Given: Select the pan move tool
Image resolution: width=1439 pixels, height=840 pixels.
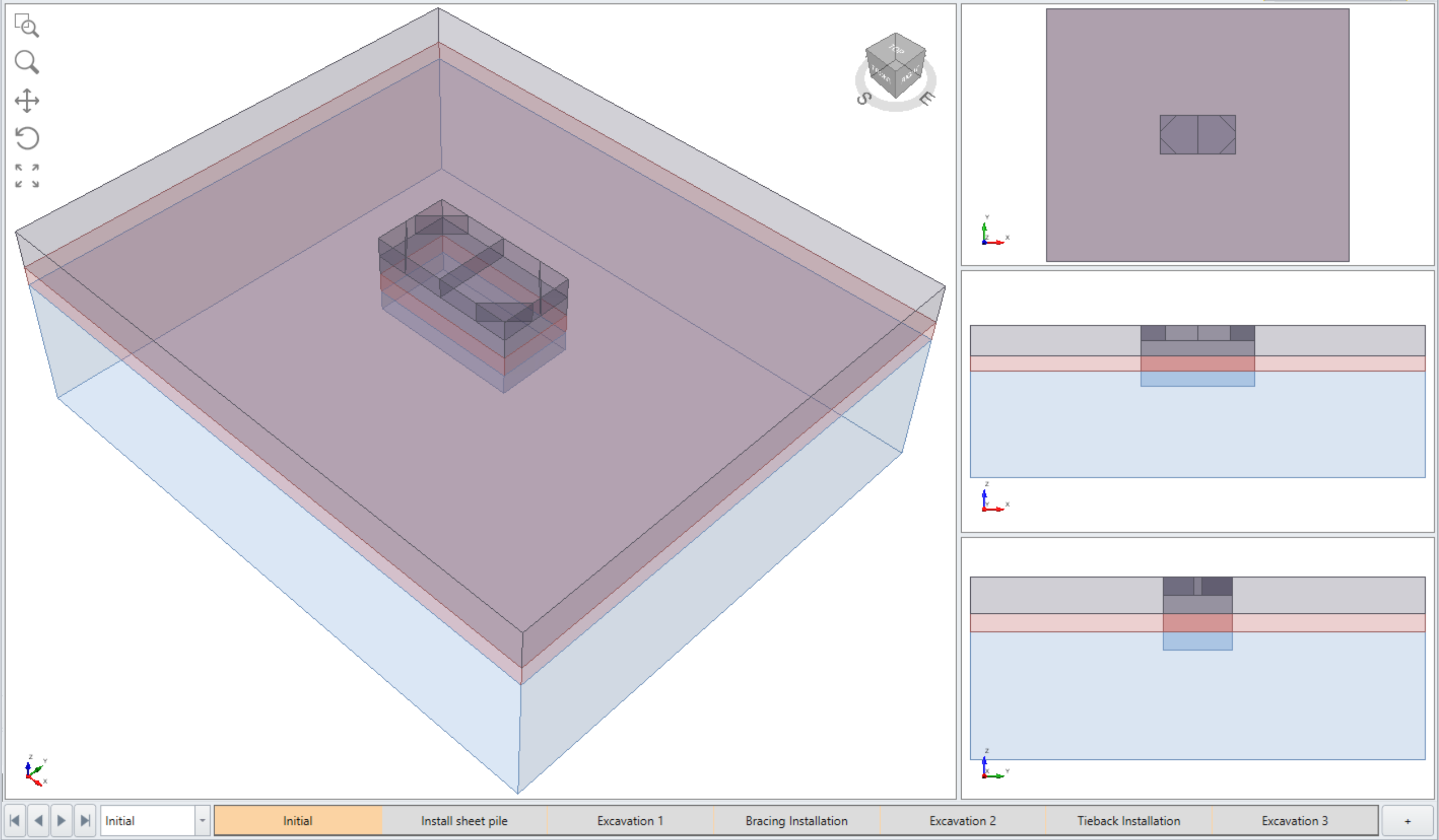Looking at the screenshot, I should [x=27, y=101].
